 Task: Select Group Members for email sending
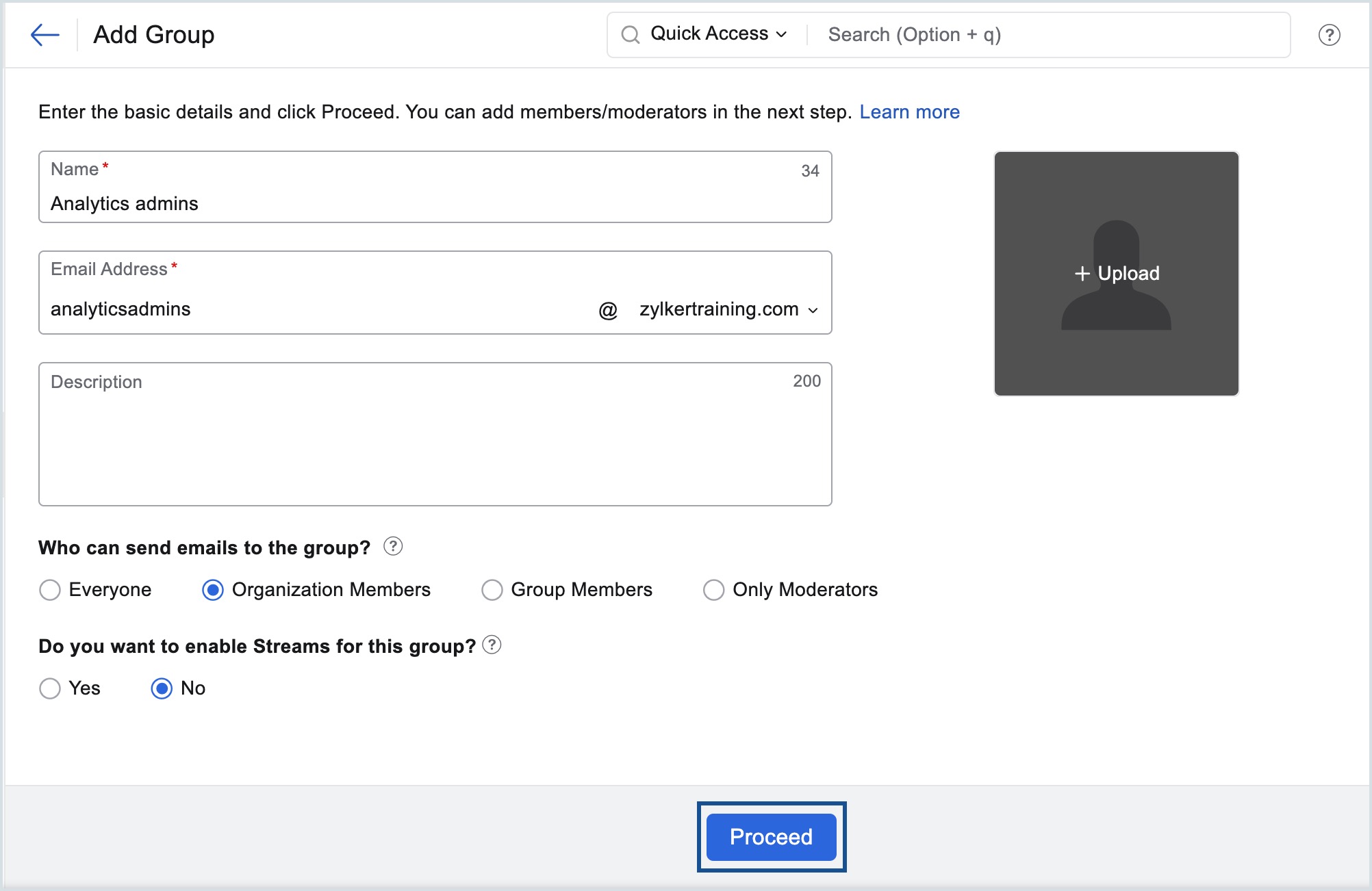(492, 589)
